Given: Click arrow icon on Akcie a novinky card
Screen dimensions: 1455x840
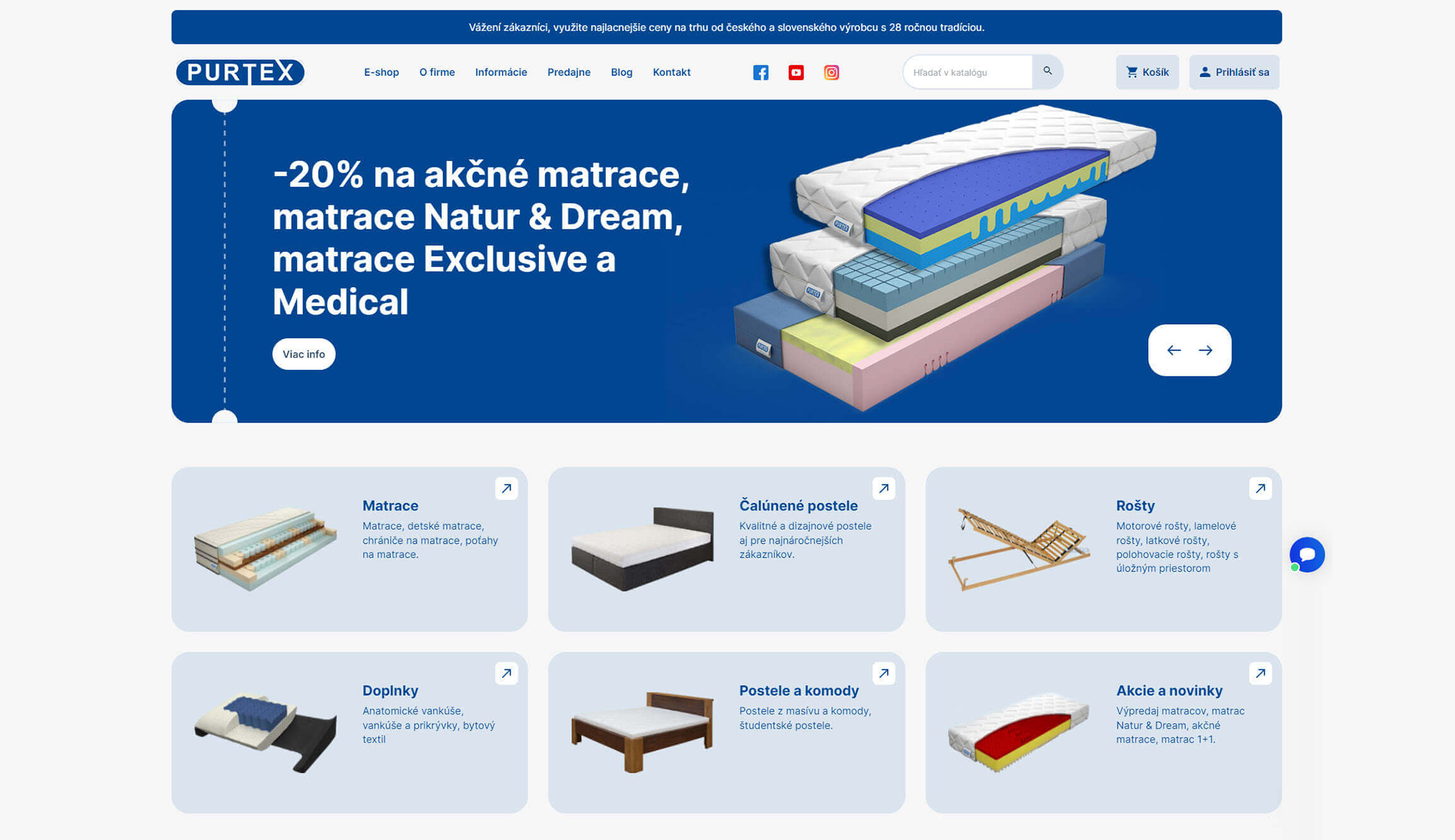Looking at the screenshot, I should pyautogui.click(x=1261, y=673).
